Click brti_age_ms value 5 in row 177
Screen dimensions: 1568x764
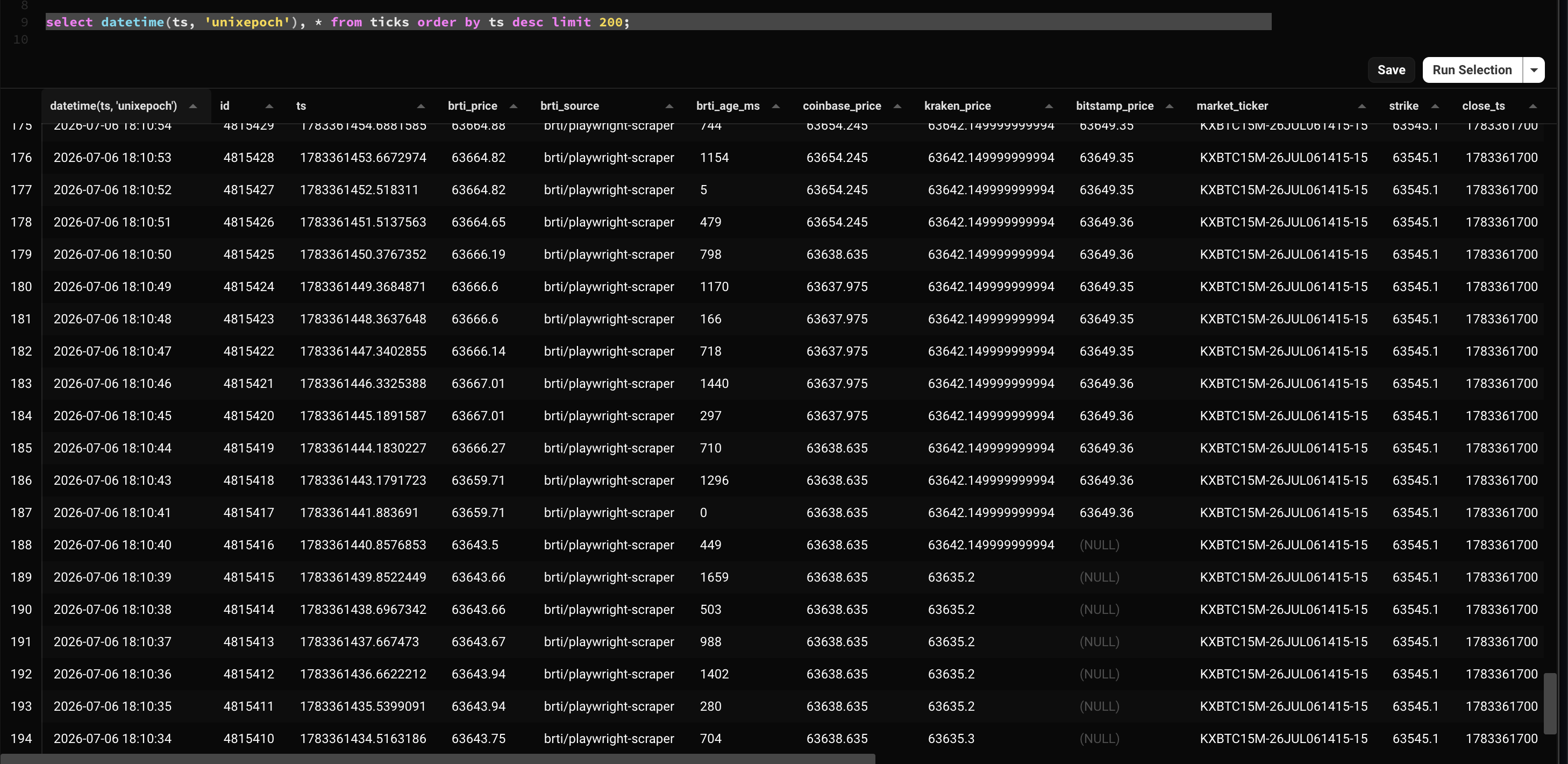(x=704, y=190)
